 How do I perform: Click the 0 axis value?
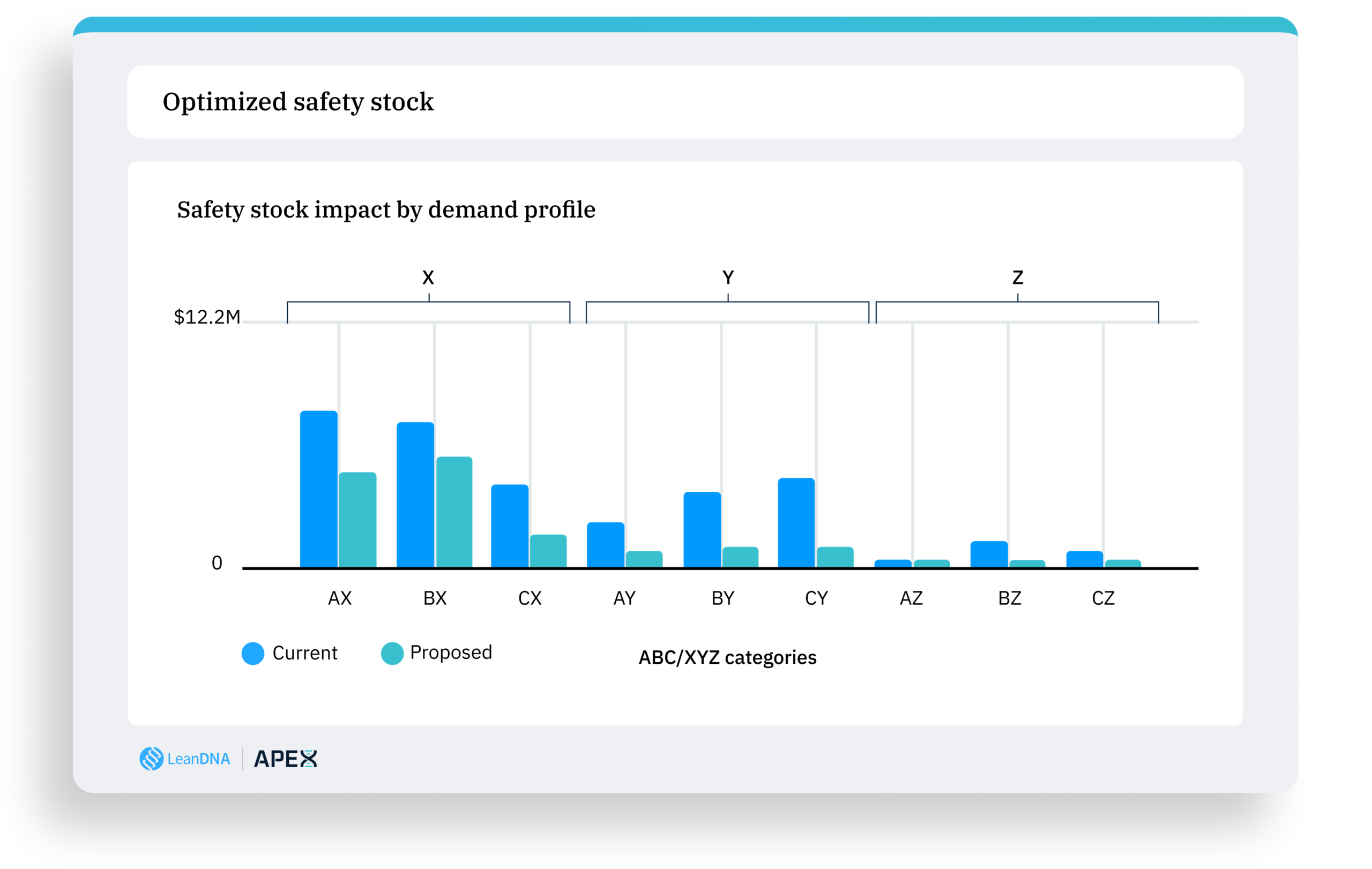pos(217,563)
